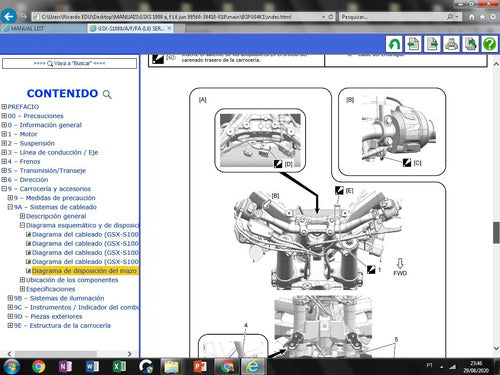The width and height of the screenshot is (500, 375).
Task: Click the pages icon with green arrow
Action: pos(471,44)
